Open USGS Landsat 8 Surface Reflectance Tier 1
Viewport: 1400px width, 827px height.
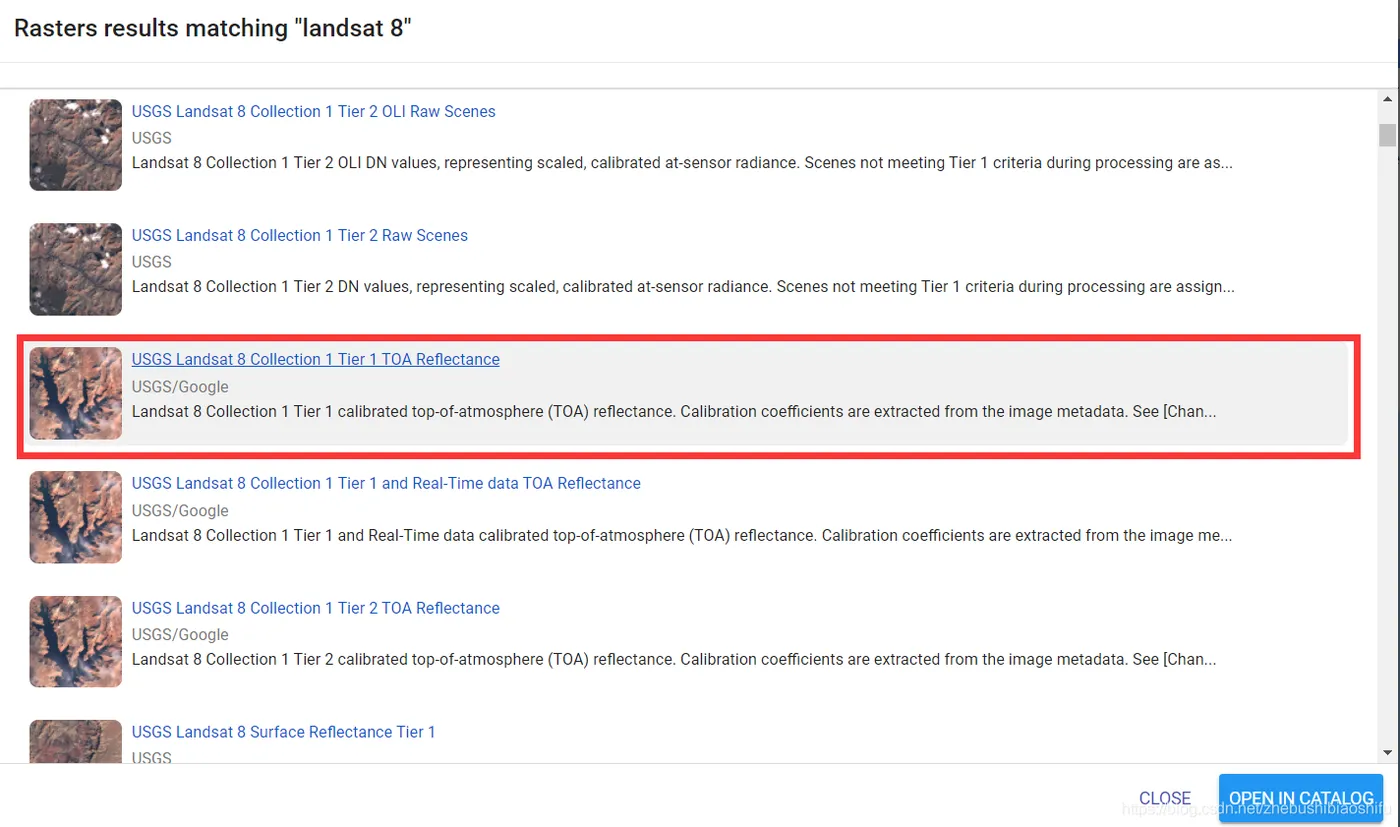283,732
